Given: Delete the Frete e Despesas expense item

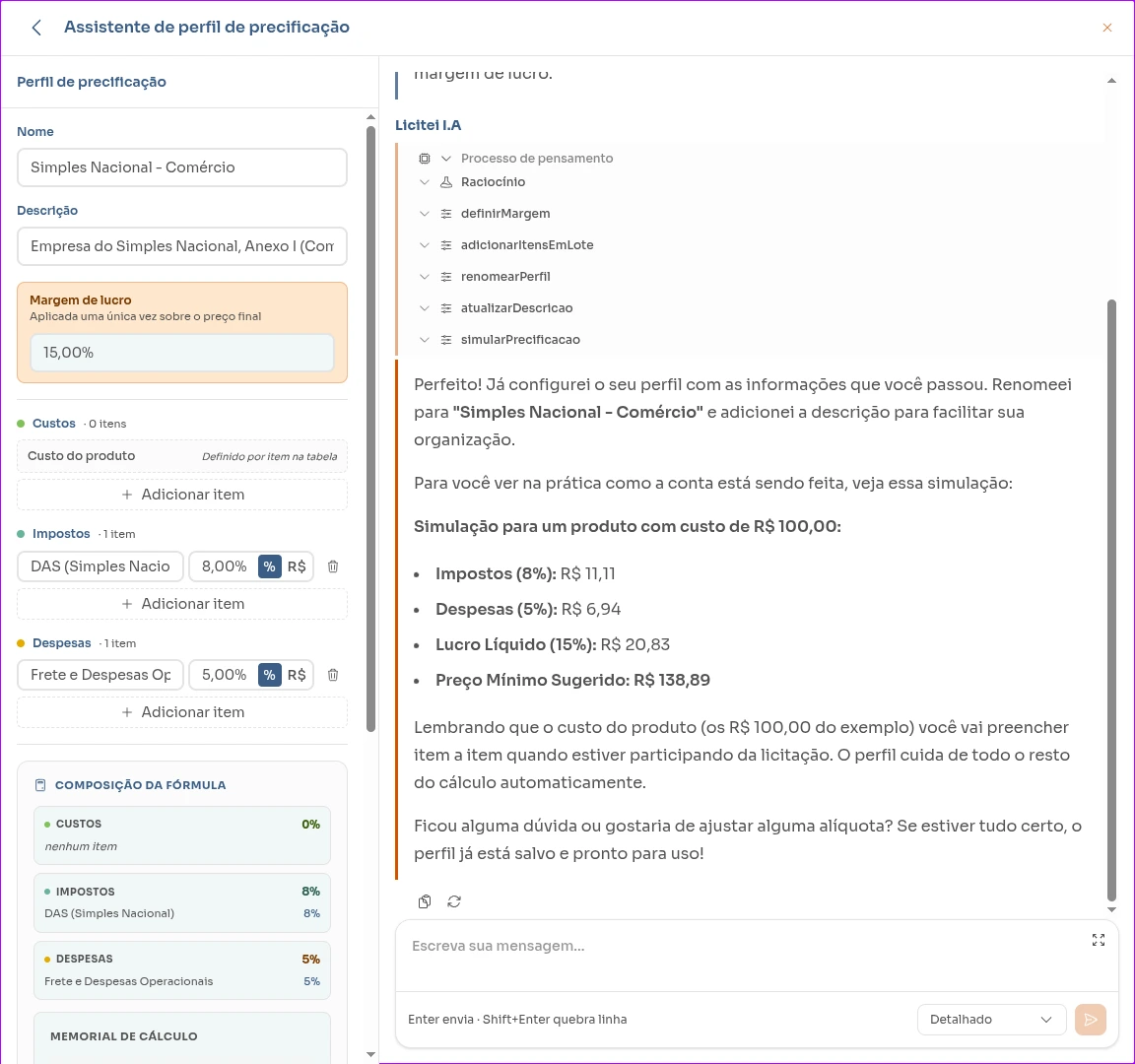Looking at the screenshot, I should 332,675.
